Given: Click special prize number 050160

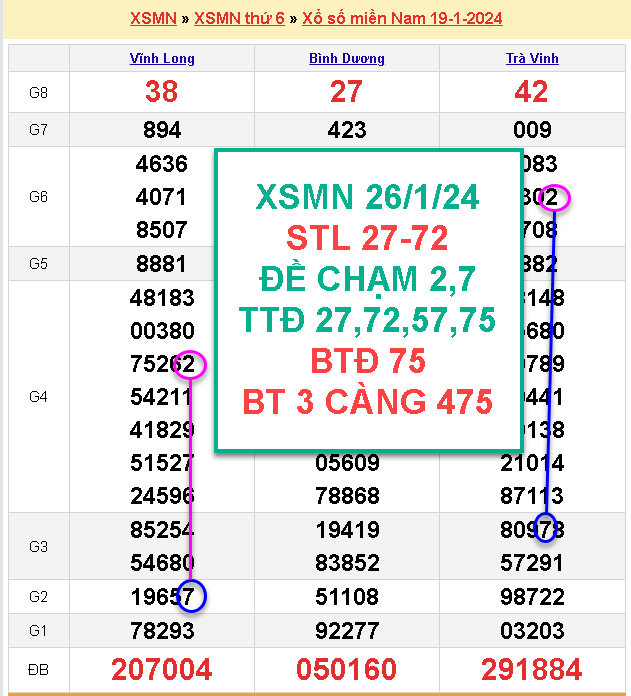Looking at the screenshot, I should [346, 669].
